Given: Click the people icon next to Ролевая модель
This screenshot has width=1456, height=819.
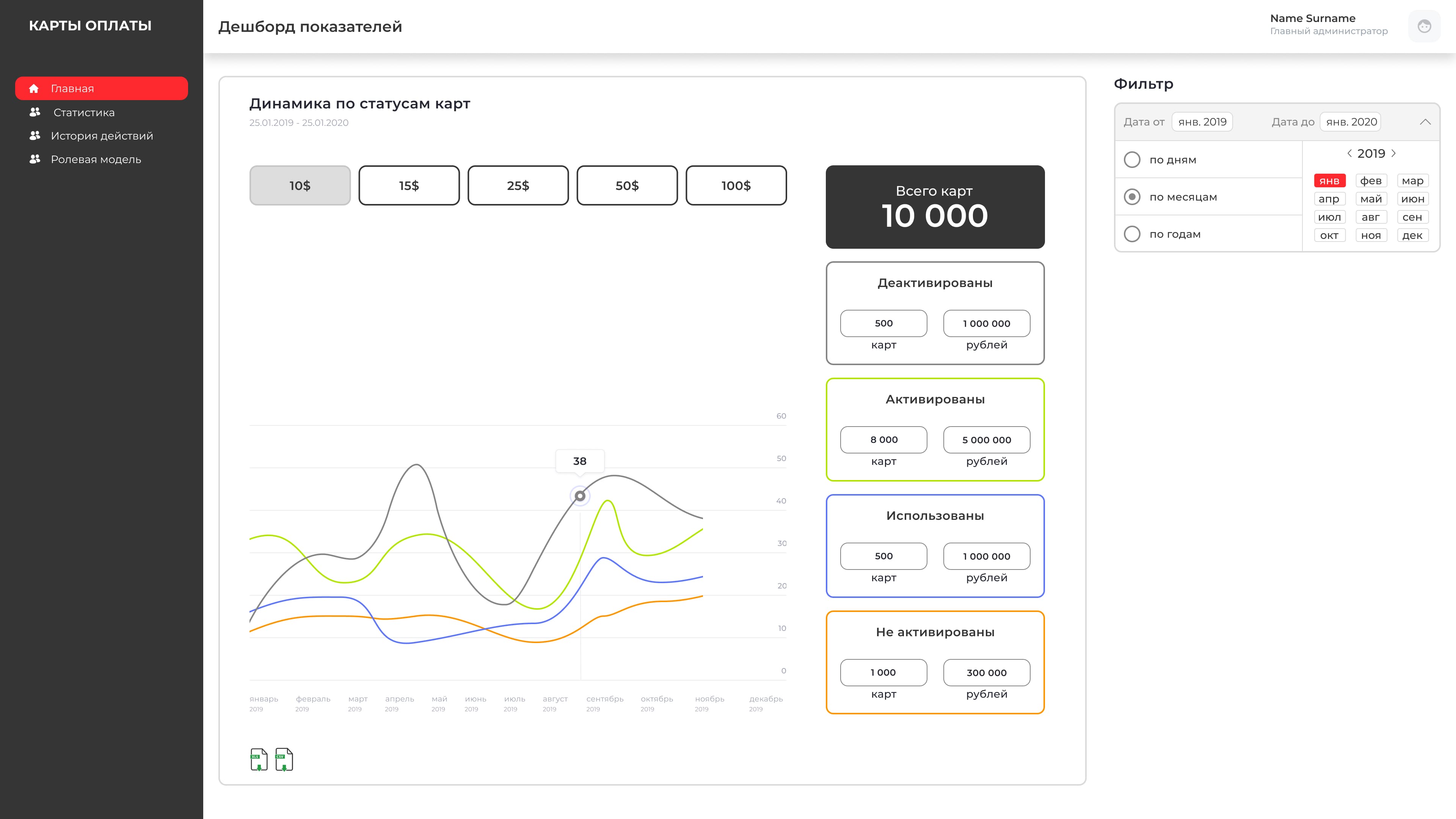Looking at the screenshot, I should [35, 159].
